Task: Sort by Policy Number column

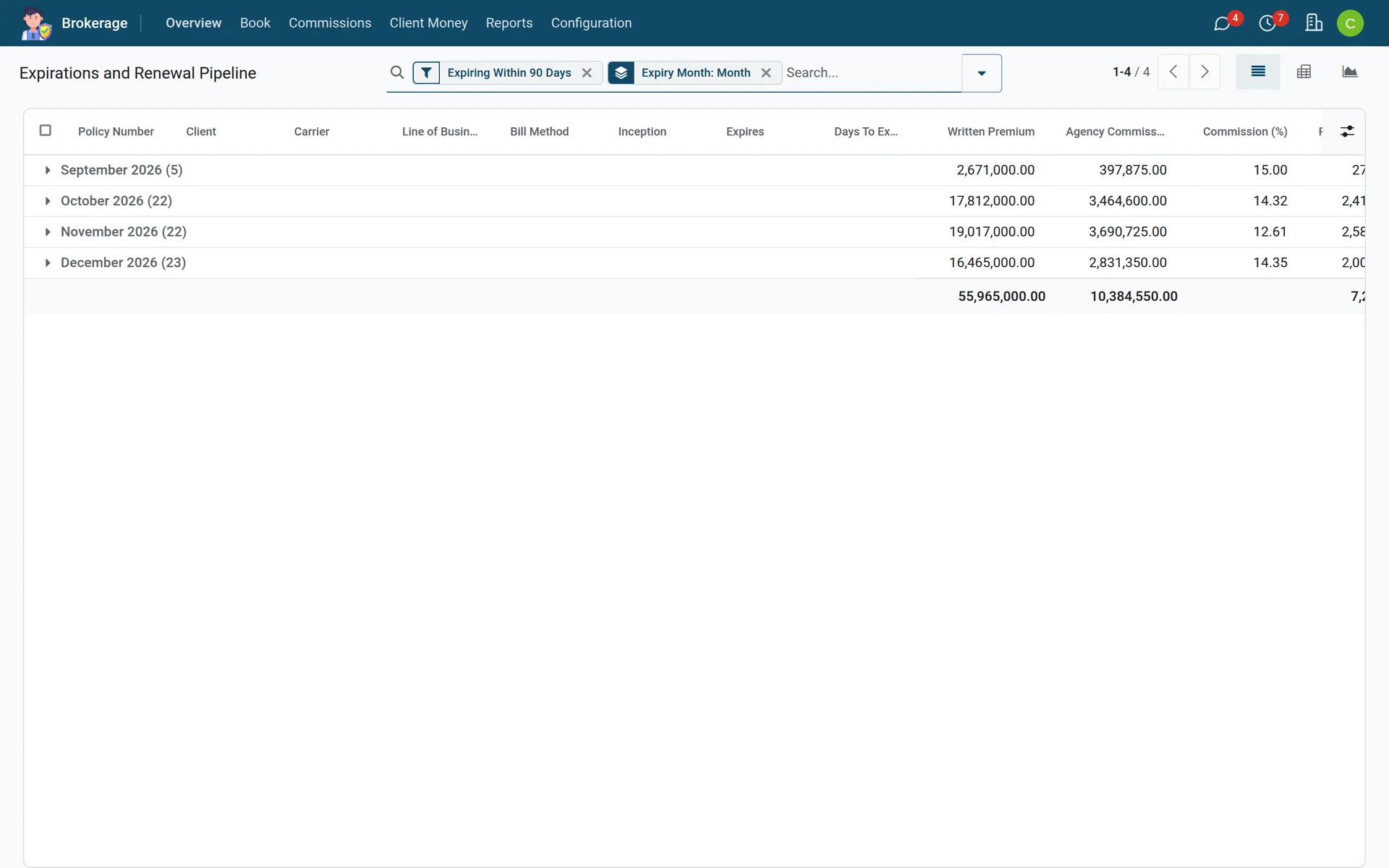Action: coord(116,132)
